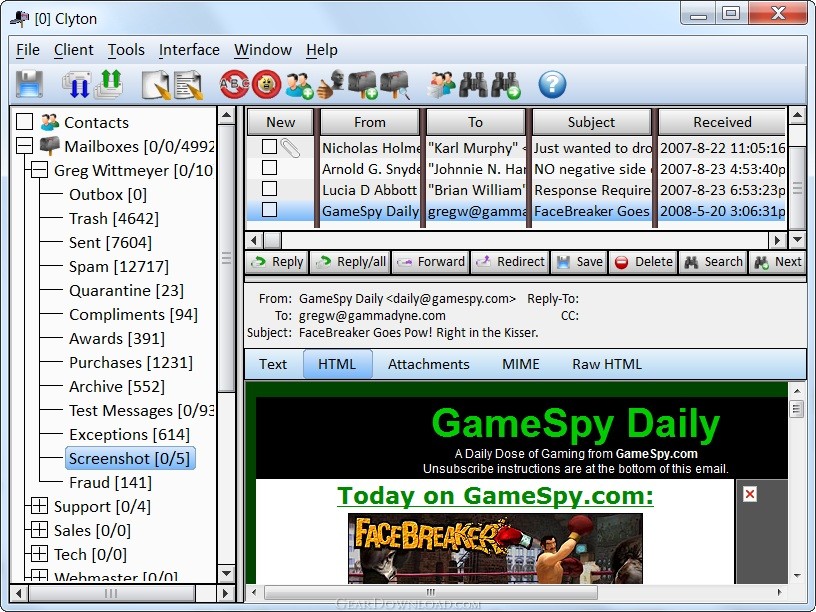Collapse the Greg Wittmeyer mailbox node

coord(40,170)
